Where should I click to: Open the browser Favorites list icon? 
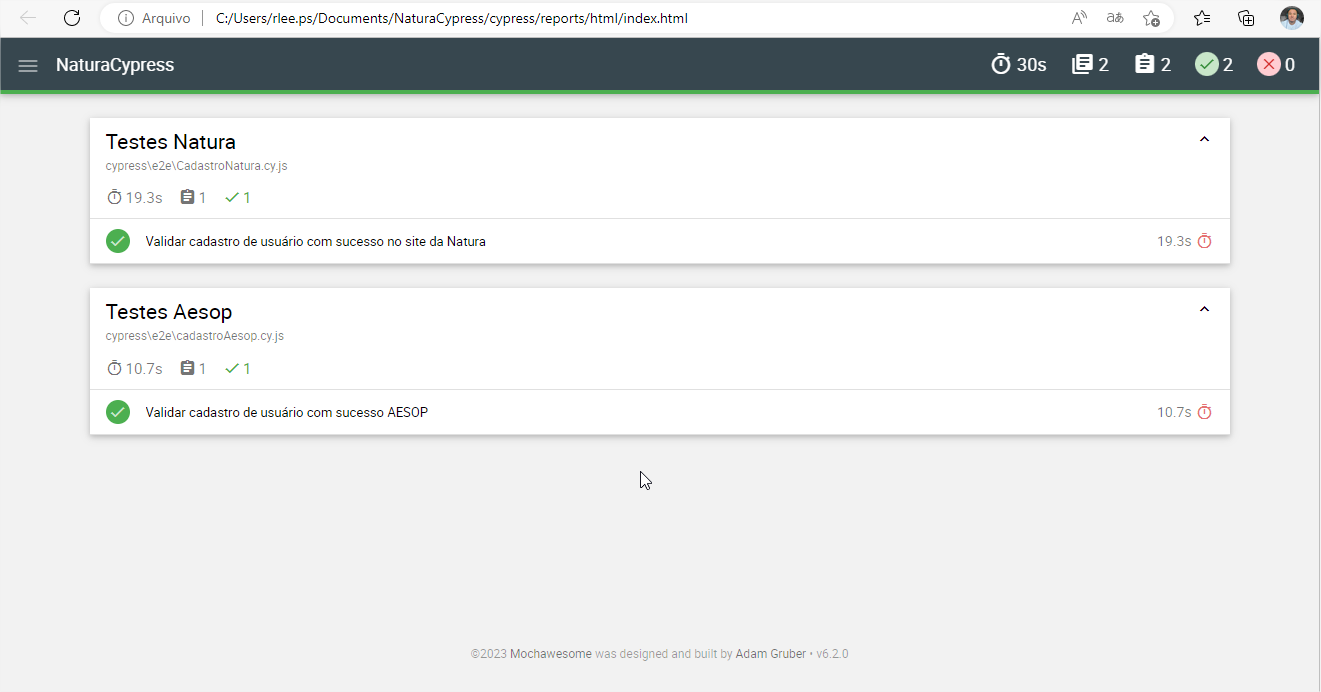pos(1202,18)
